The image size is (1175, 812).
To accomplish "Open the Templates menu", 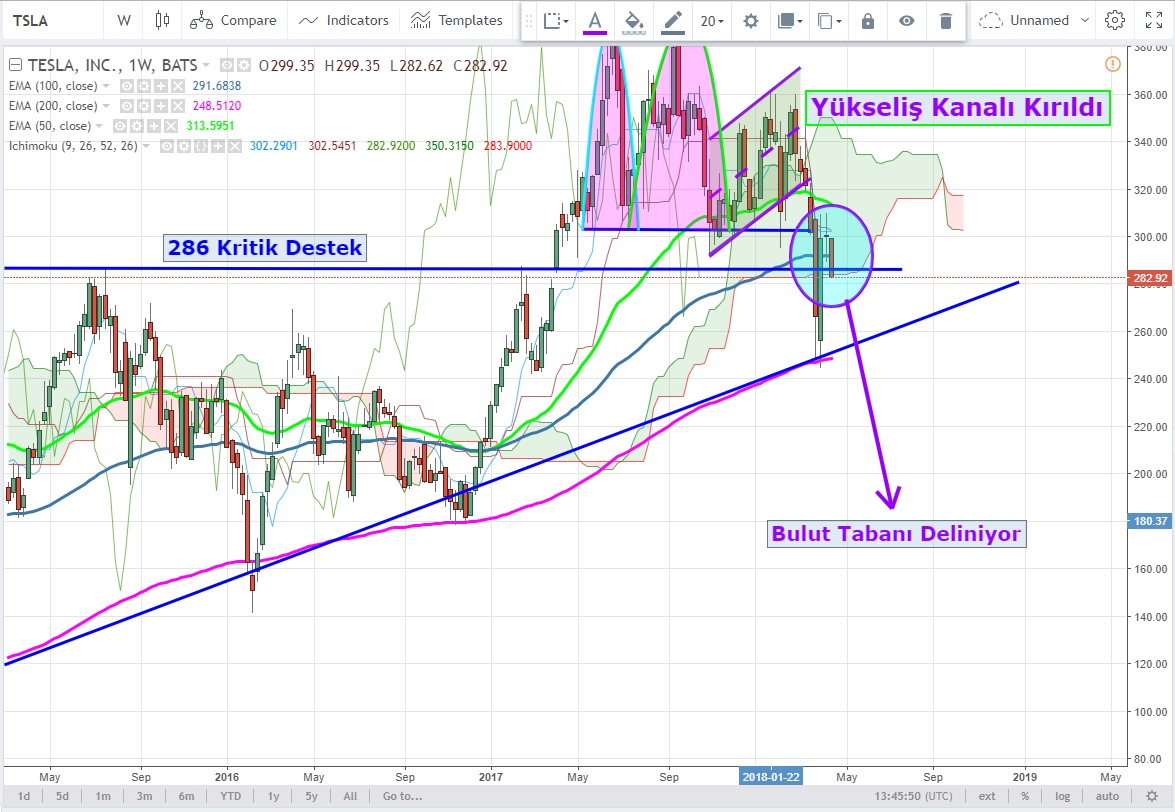I will click(456, 20).
